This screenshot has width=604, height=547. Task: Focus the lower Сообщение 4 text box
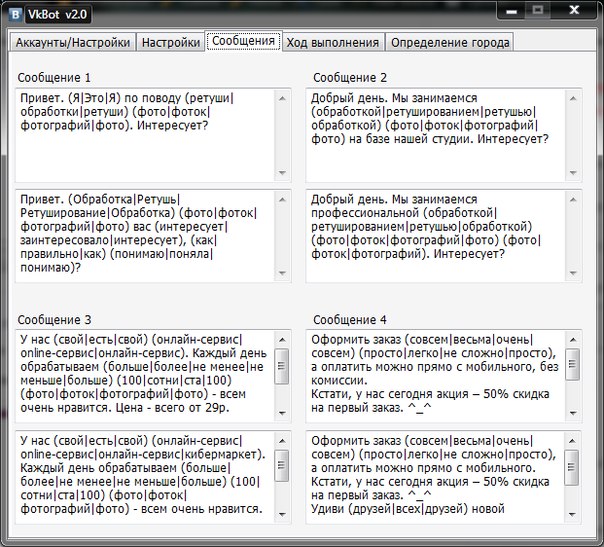click(435, 474)
